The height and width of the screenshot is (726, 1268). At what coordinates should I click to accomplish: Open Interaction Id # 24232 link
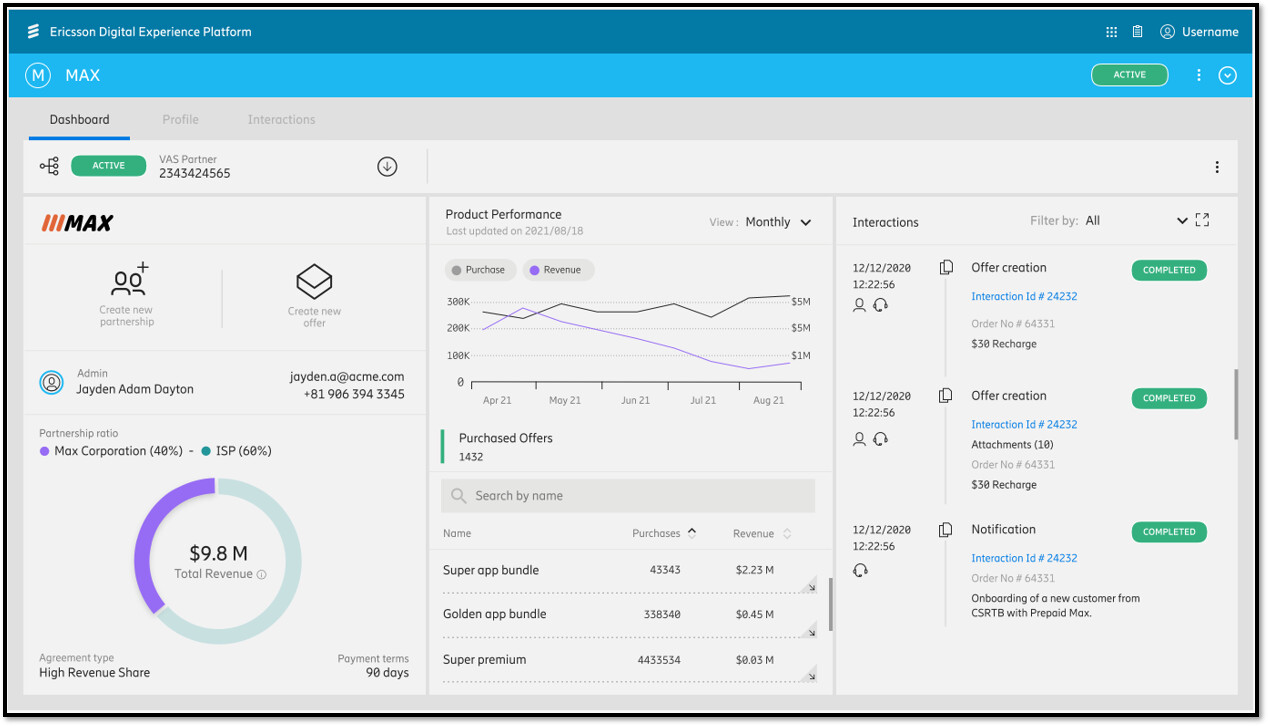[1023, 296]
